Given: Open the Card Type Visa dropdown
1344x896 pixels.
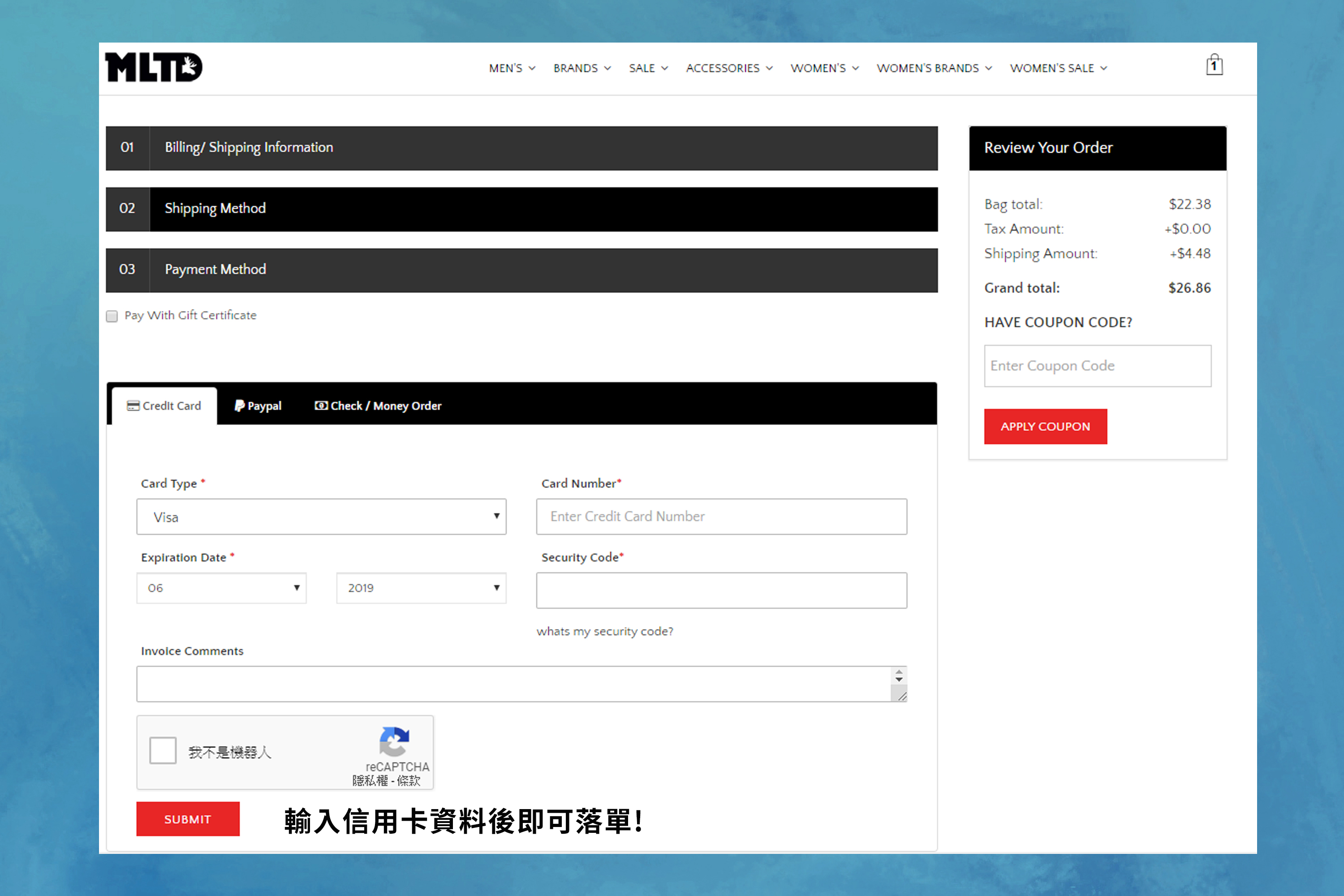Looking at the screenshot, I should click(321, 517).
